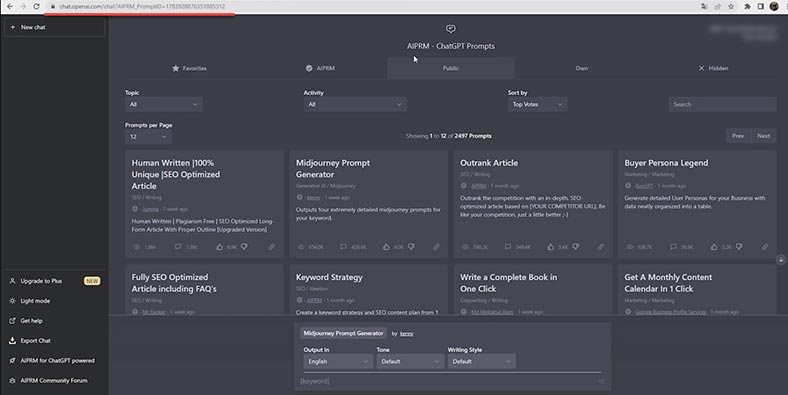Select Get A Monthly Content Calendar In 1 Click card
This screenshot has width=788, height=395.
tap(668, 283)
